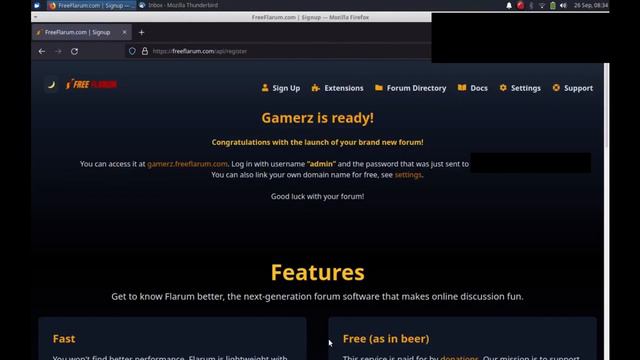The width and height of the screenshot is (640, 360).
Task: Click the Sign Up user icon
Action: [265, 88]
